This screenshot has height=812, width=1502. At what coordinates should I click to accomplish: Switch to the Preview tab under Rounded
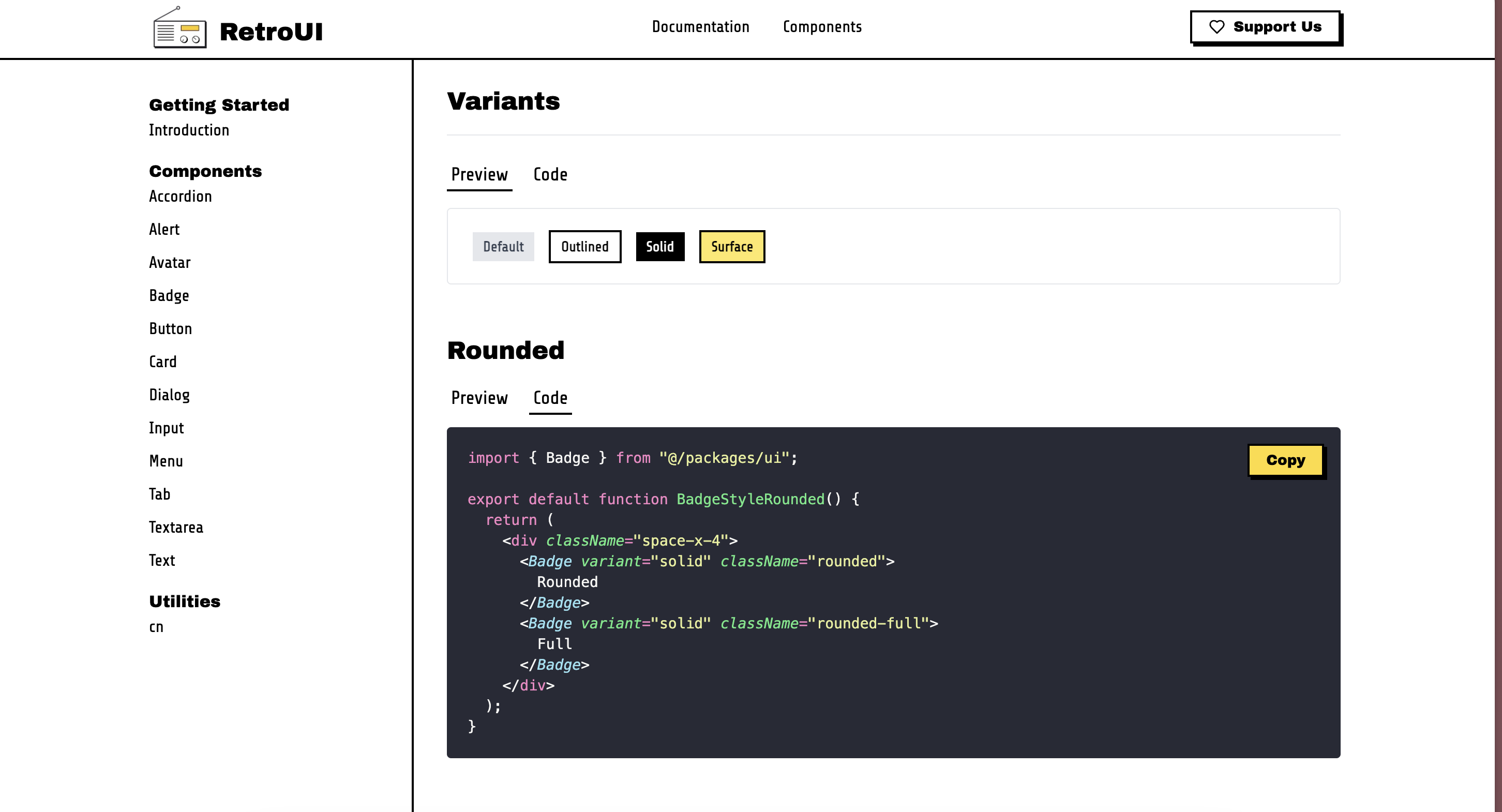[479, 398]
